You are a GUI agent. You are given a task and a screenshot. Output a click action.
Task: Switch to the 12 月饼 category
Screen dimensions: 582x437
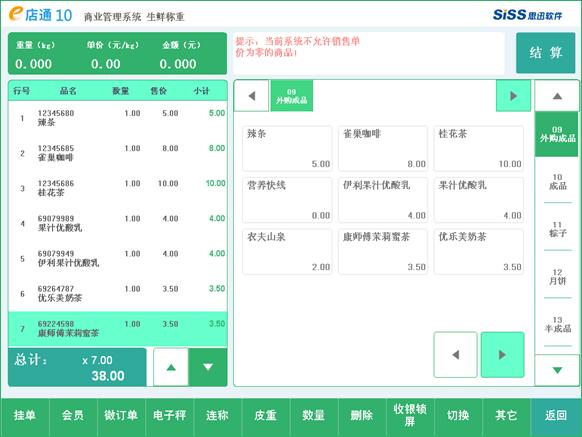(557, 277)
